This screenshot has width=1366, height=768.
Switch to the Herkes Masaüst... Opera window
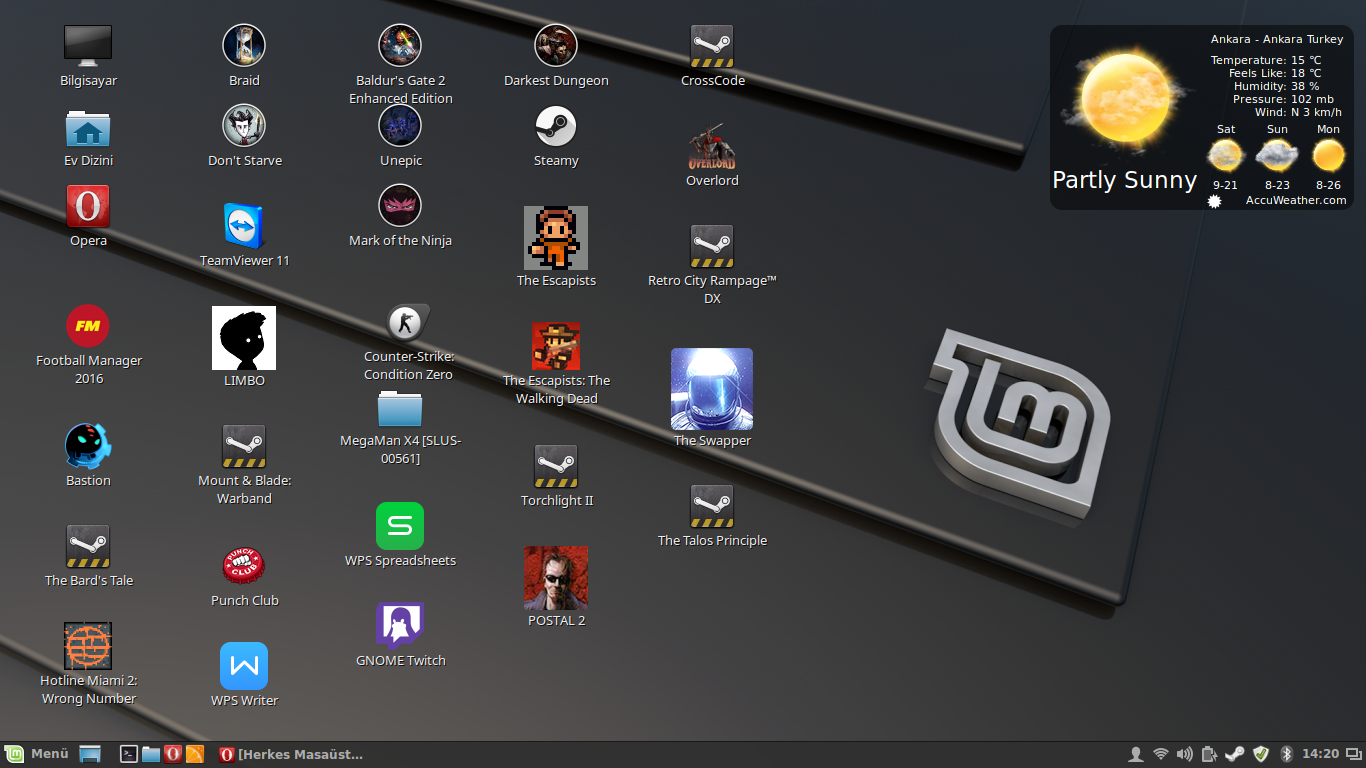(x=291, y=754)
